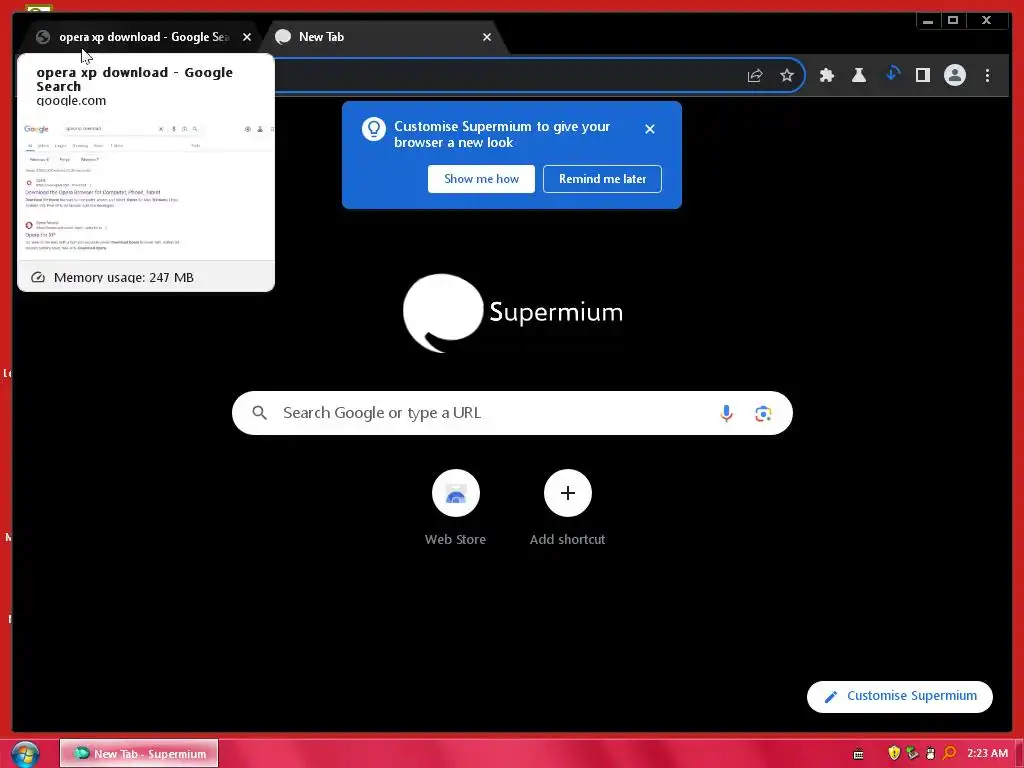Click the Show me how button
Screen dimensions: 1024x768
(481, 179)
